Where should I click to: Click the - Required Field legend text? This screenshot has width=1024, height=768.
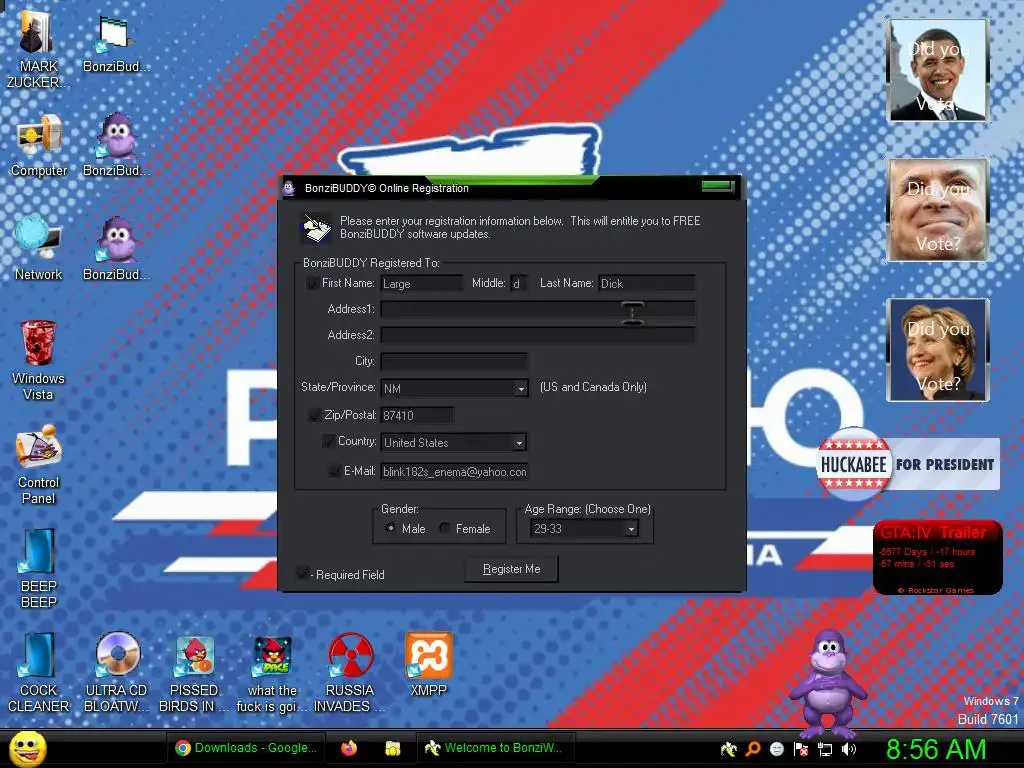(x=348, y=575)
